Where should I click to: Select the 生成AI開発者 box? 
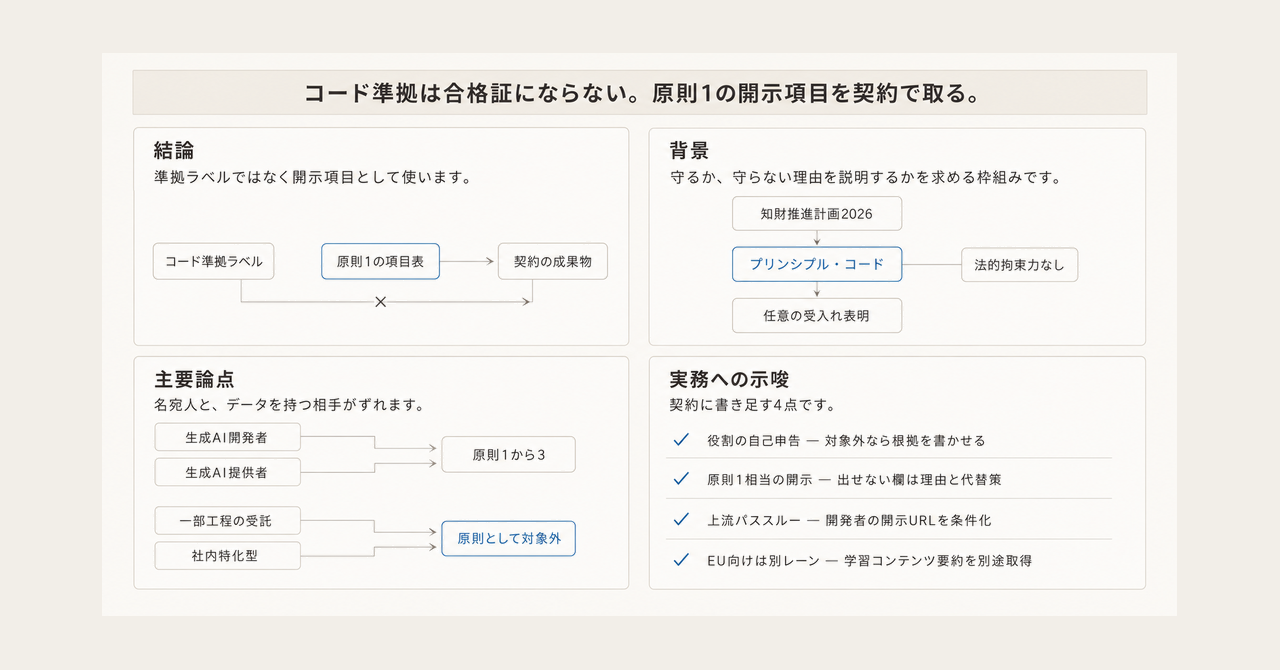[x=227, y=437]
